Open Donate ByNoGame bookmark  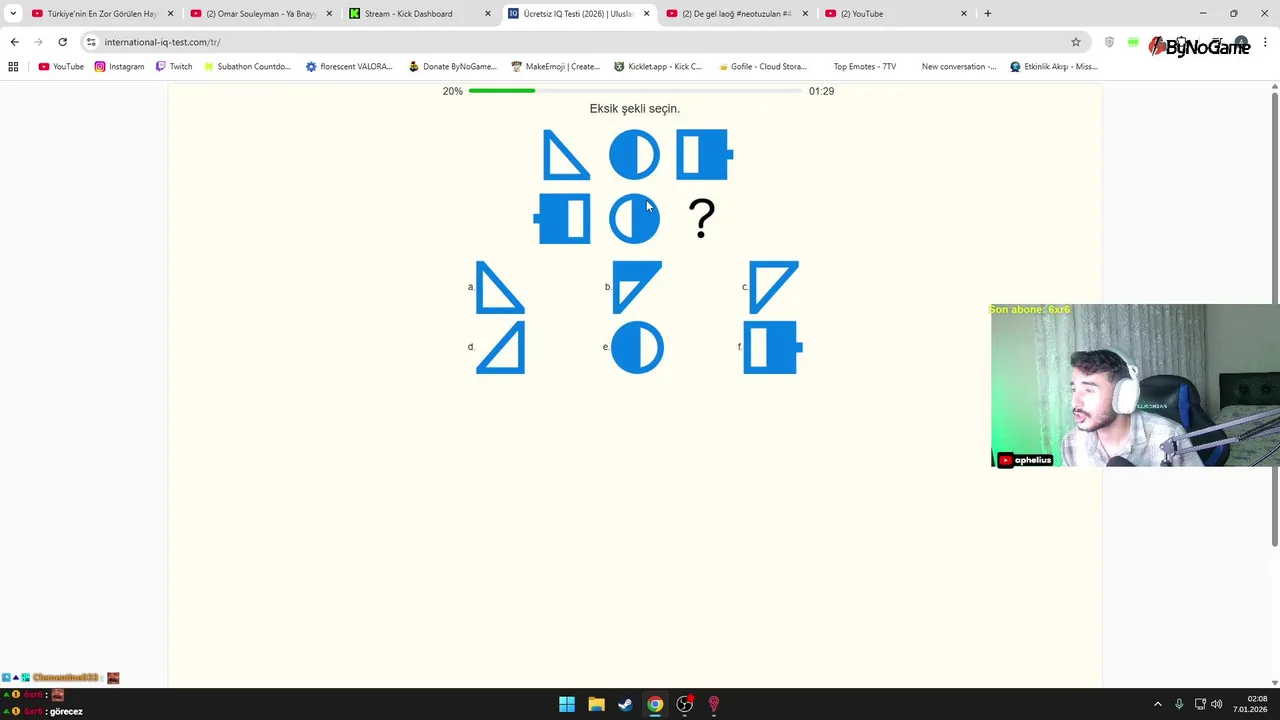453,66
